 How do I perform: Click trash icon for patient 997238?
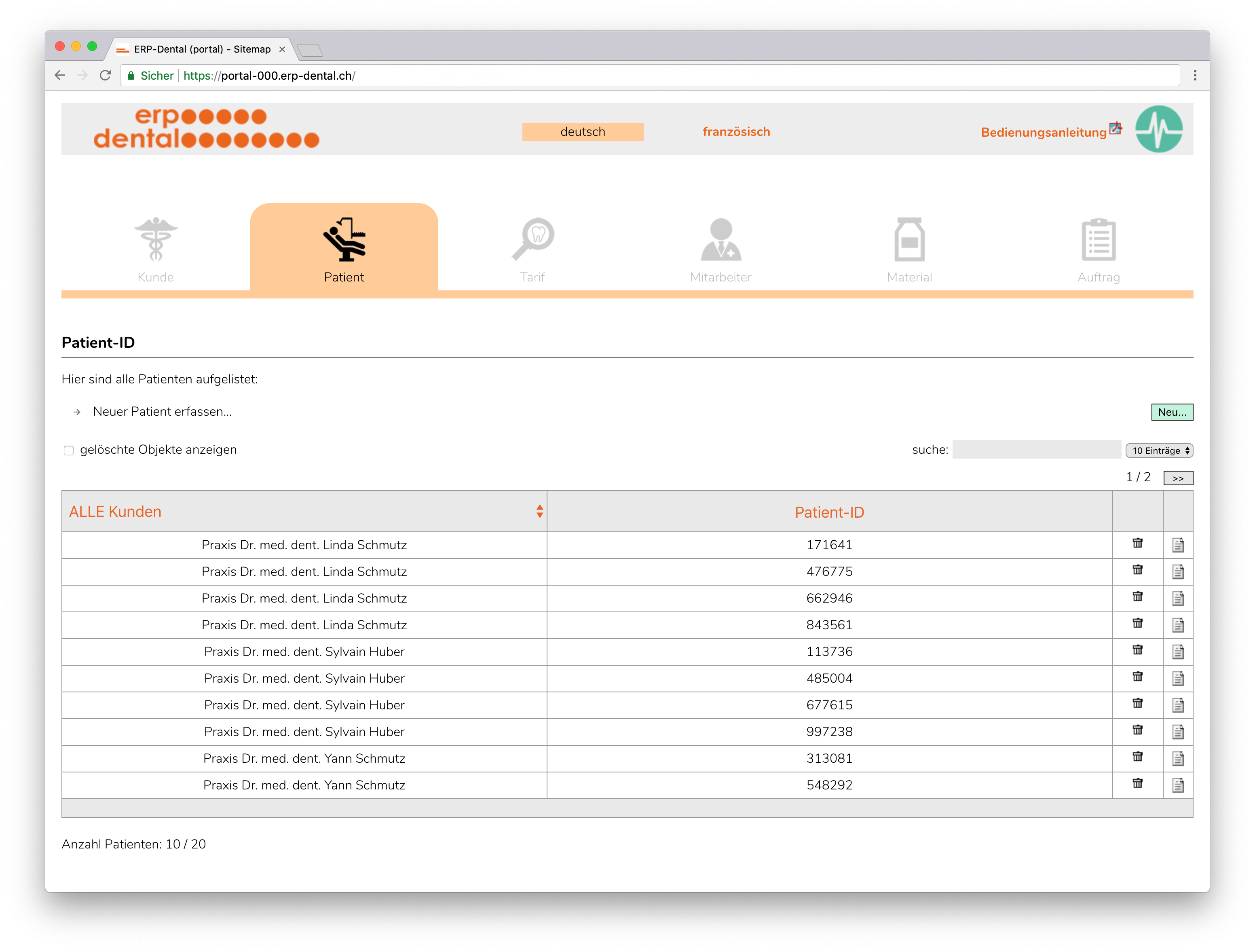click(x=1137, y=730)
